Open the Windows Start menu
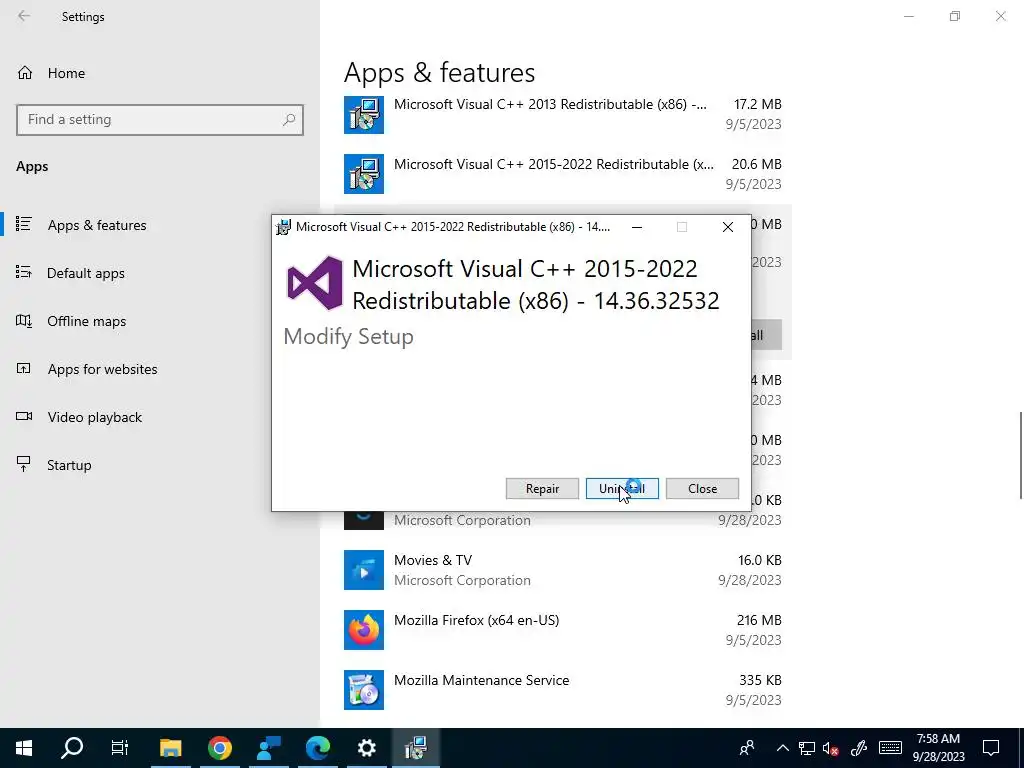 [24, 748]
